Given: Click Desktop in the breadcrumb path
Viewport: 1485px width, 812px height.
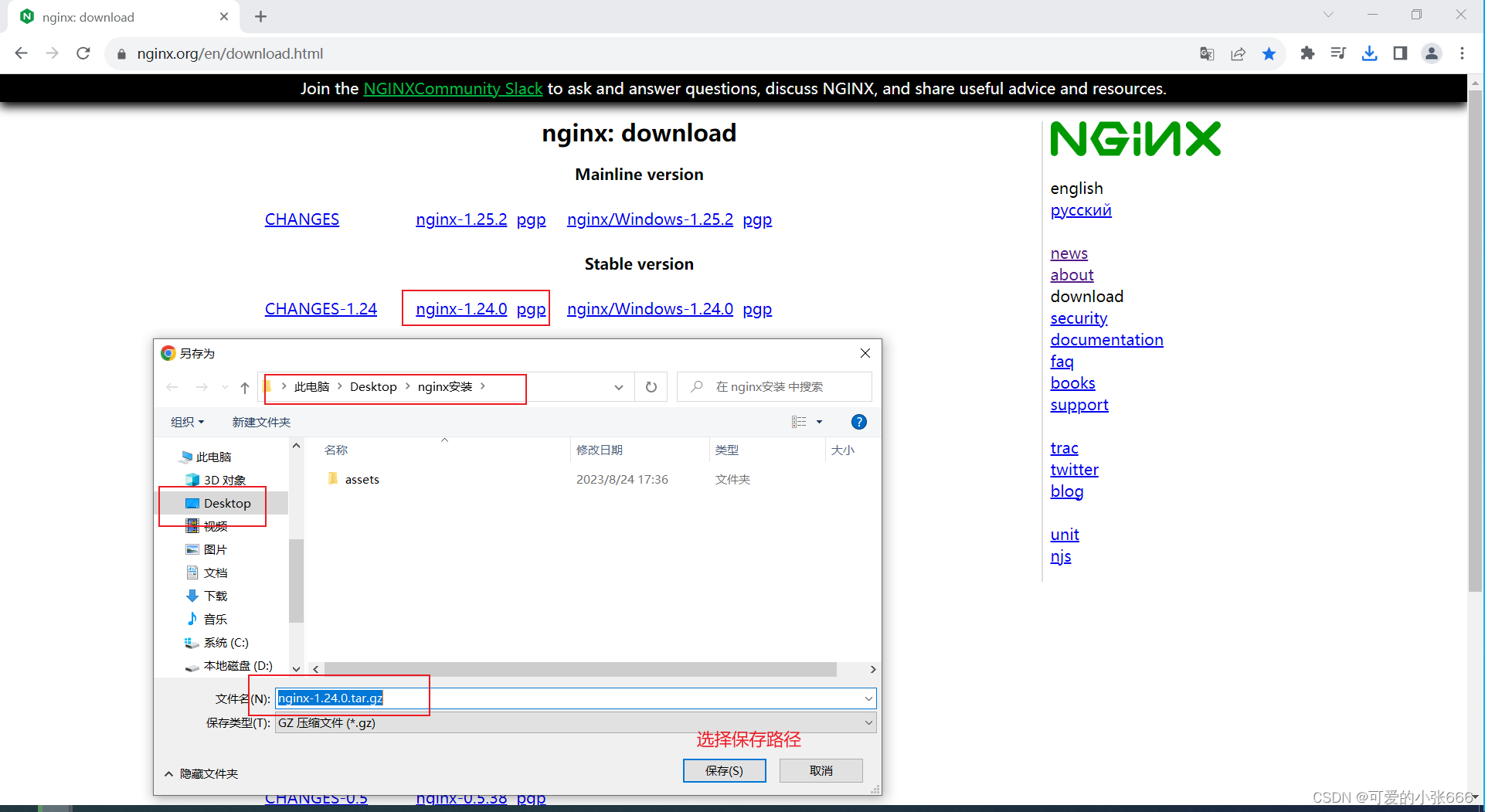Looking at the screenshot, I should 373,387.
